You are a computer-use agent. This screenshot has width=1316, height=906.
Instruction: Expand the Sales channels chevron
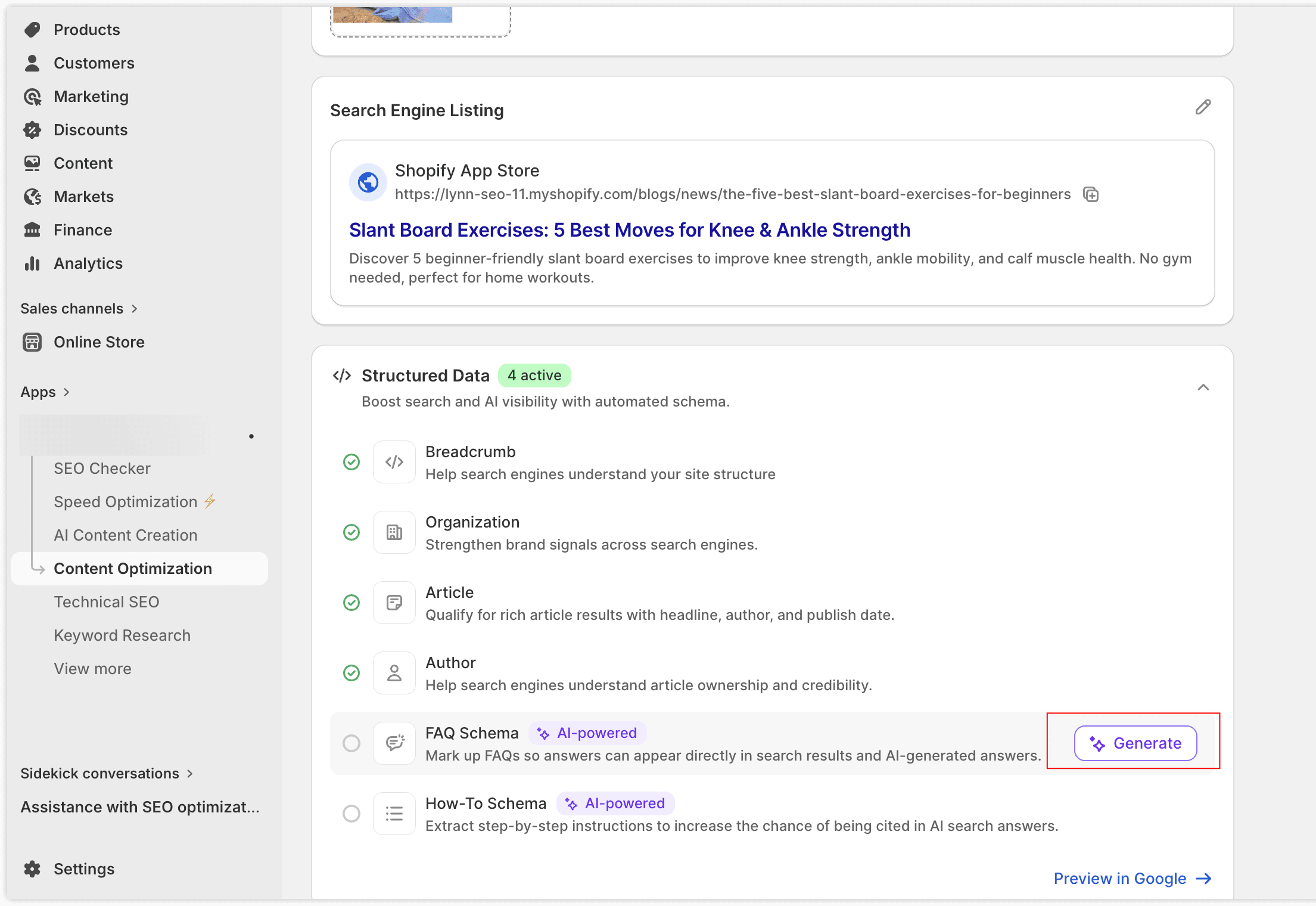click(135, 309)
